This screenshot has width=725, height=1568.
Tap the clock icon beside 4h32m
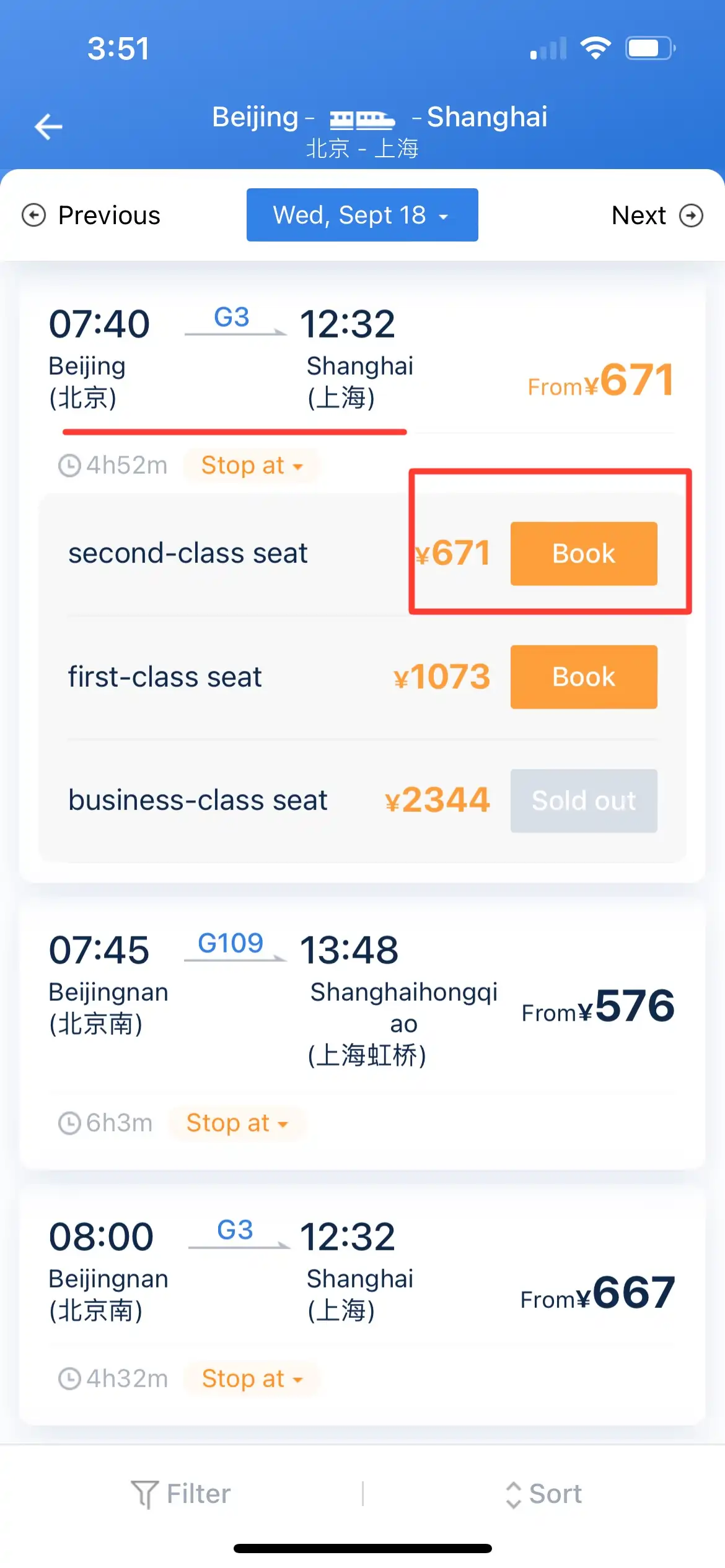pyautogui.click(x=69, y=1379)
